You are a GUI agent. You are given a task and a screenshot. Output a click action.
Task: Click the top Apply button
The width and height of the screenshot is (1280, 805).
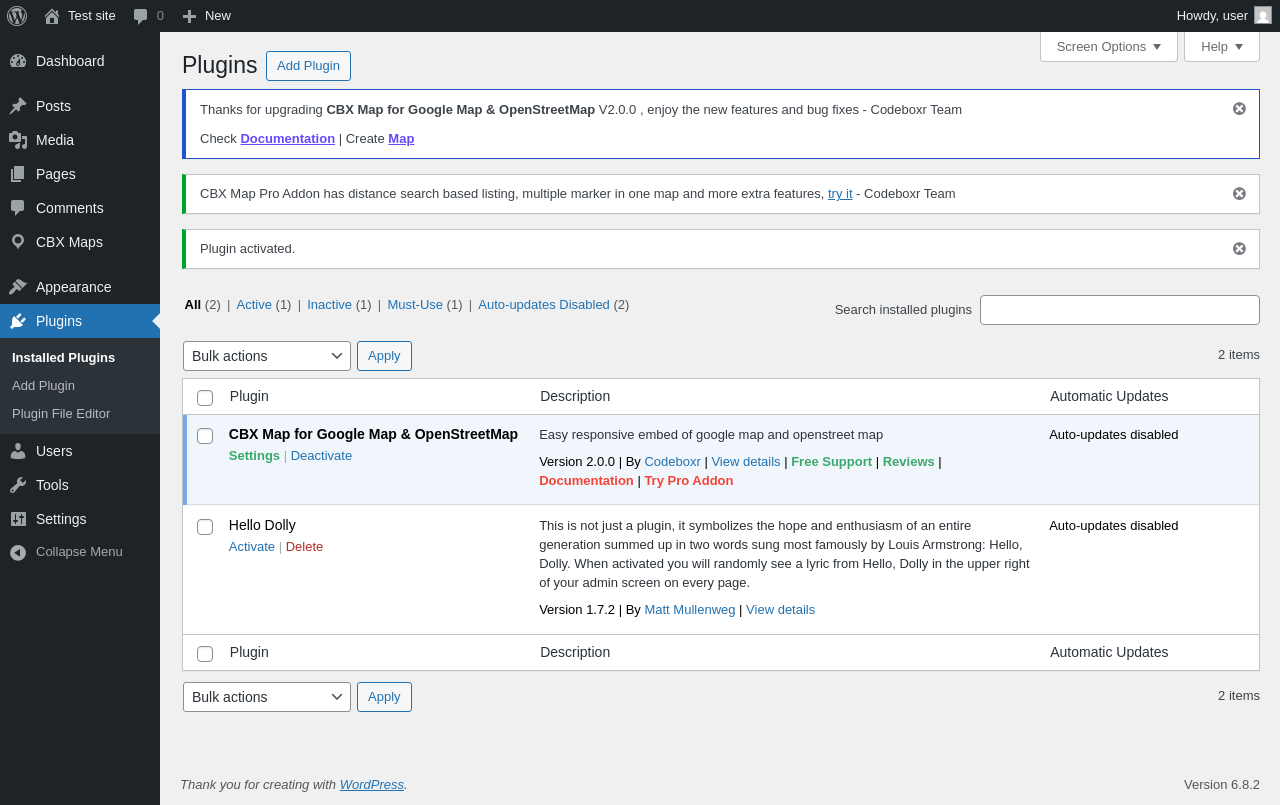[384, 356]
